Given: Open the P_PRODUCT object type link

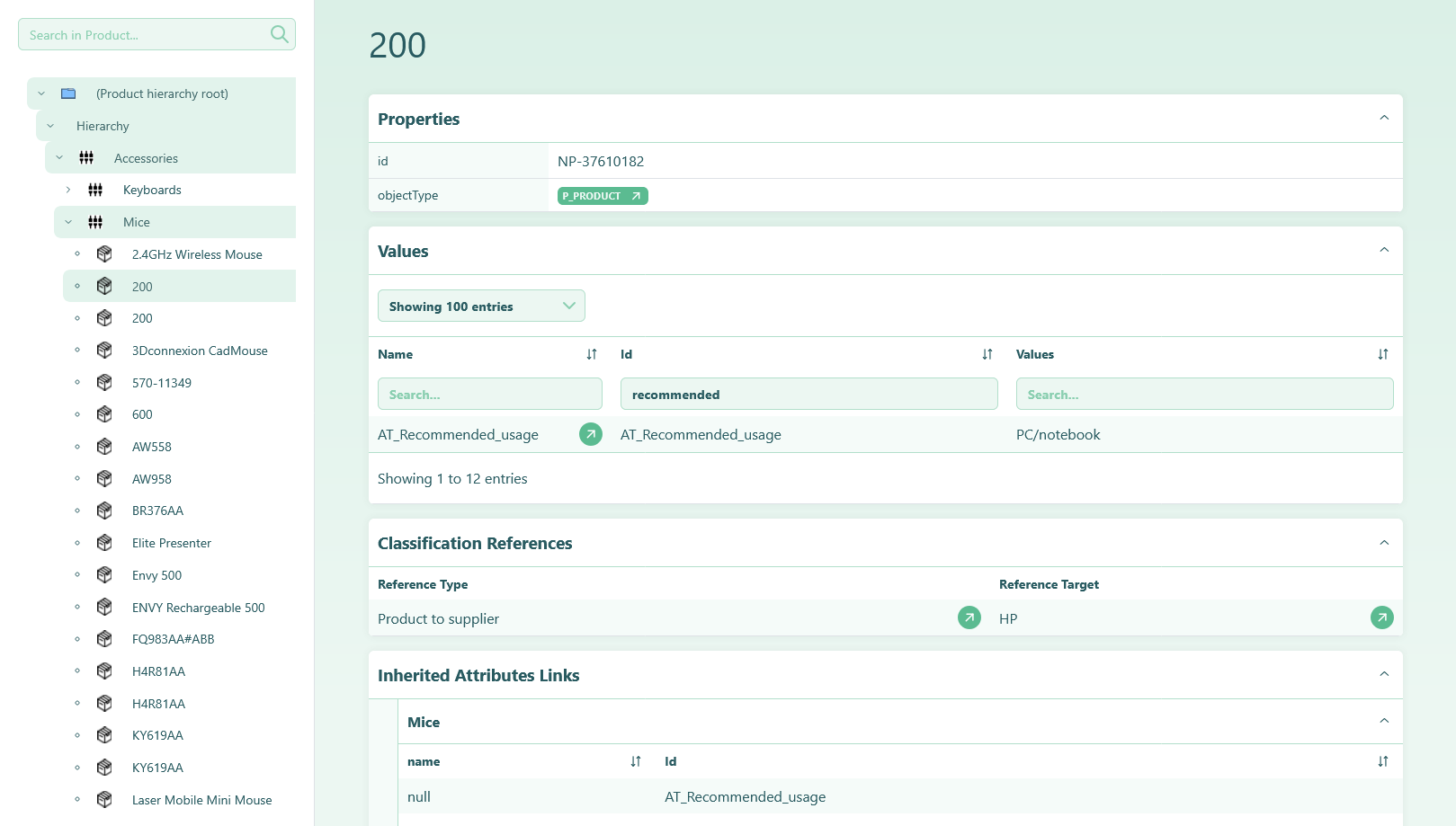Looking at the screenshot, I should tap(603, 196).
